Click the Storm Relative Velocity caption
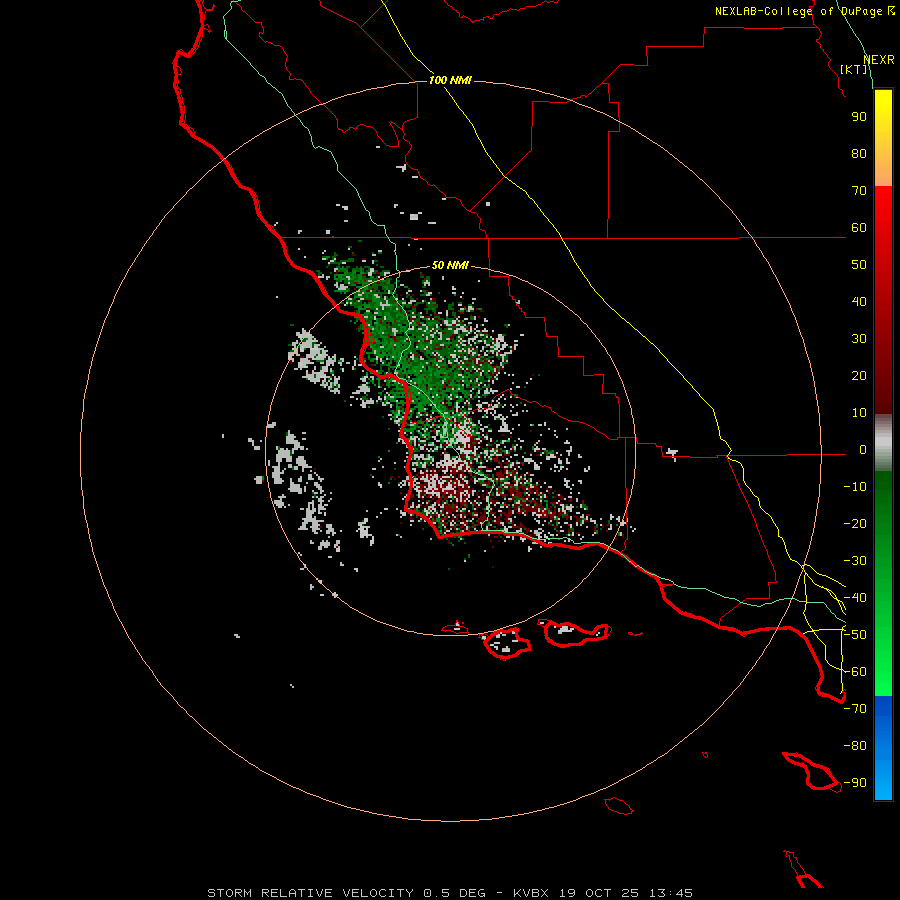Screen dimensions: 900x900 tap(450, 893)
